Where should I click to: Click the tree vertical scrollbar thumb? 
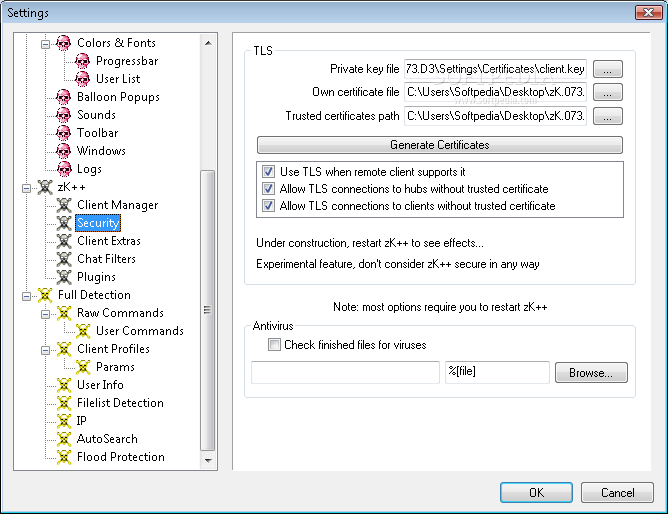[x=207, y=310]
